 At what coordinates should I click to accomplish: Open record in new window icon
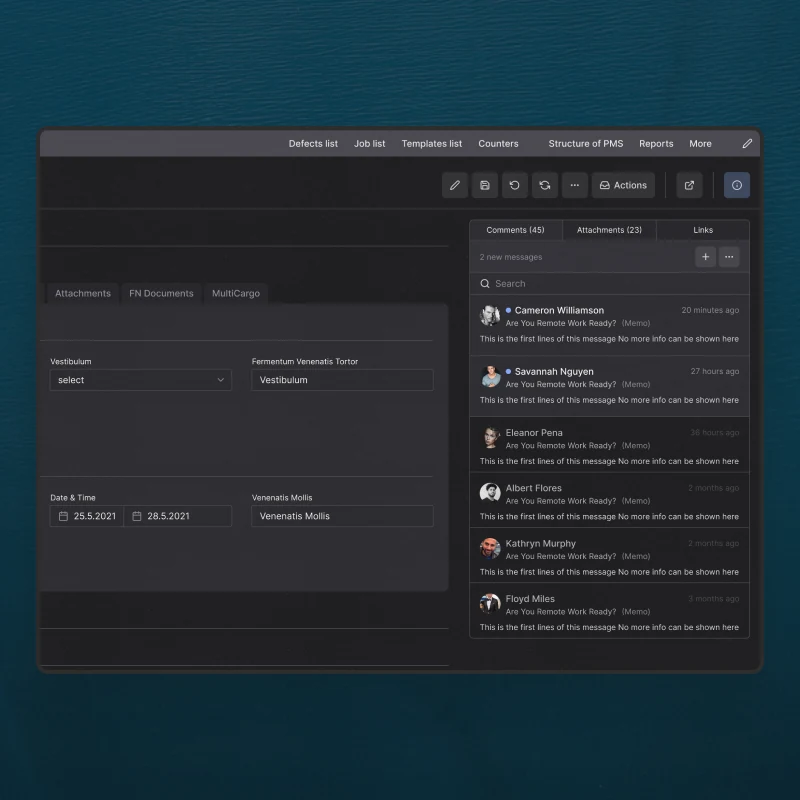tap(689, 185)
